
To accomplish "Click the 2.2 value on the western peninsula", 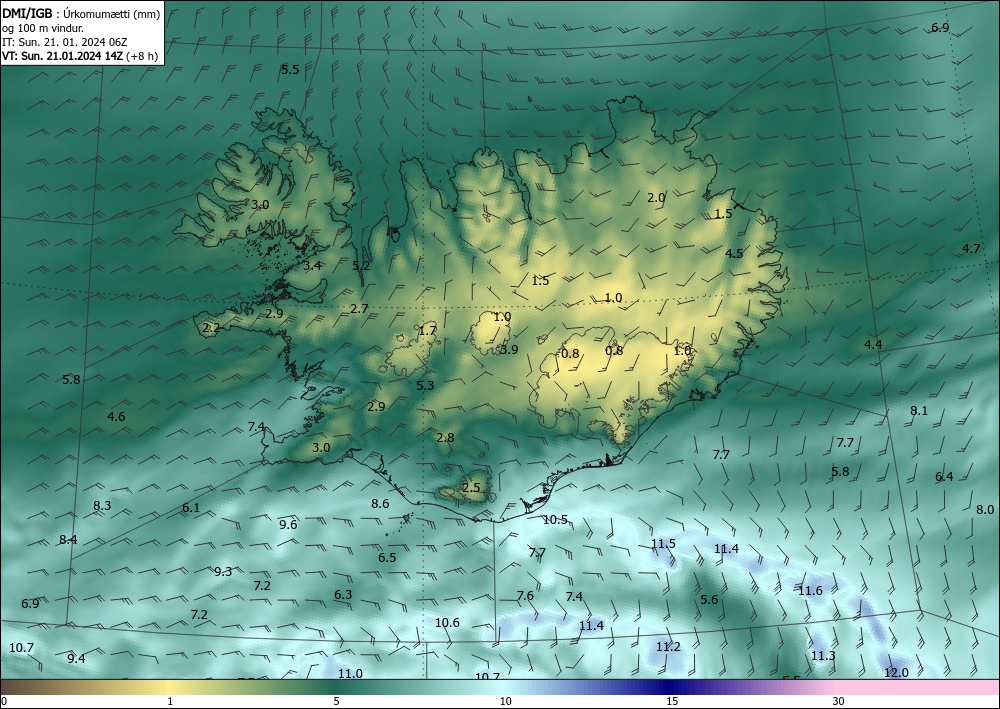I will pyautogui.click(x=211, y=328).
